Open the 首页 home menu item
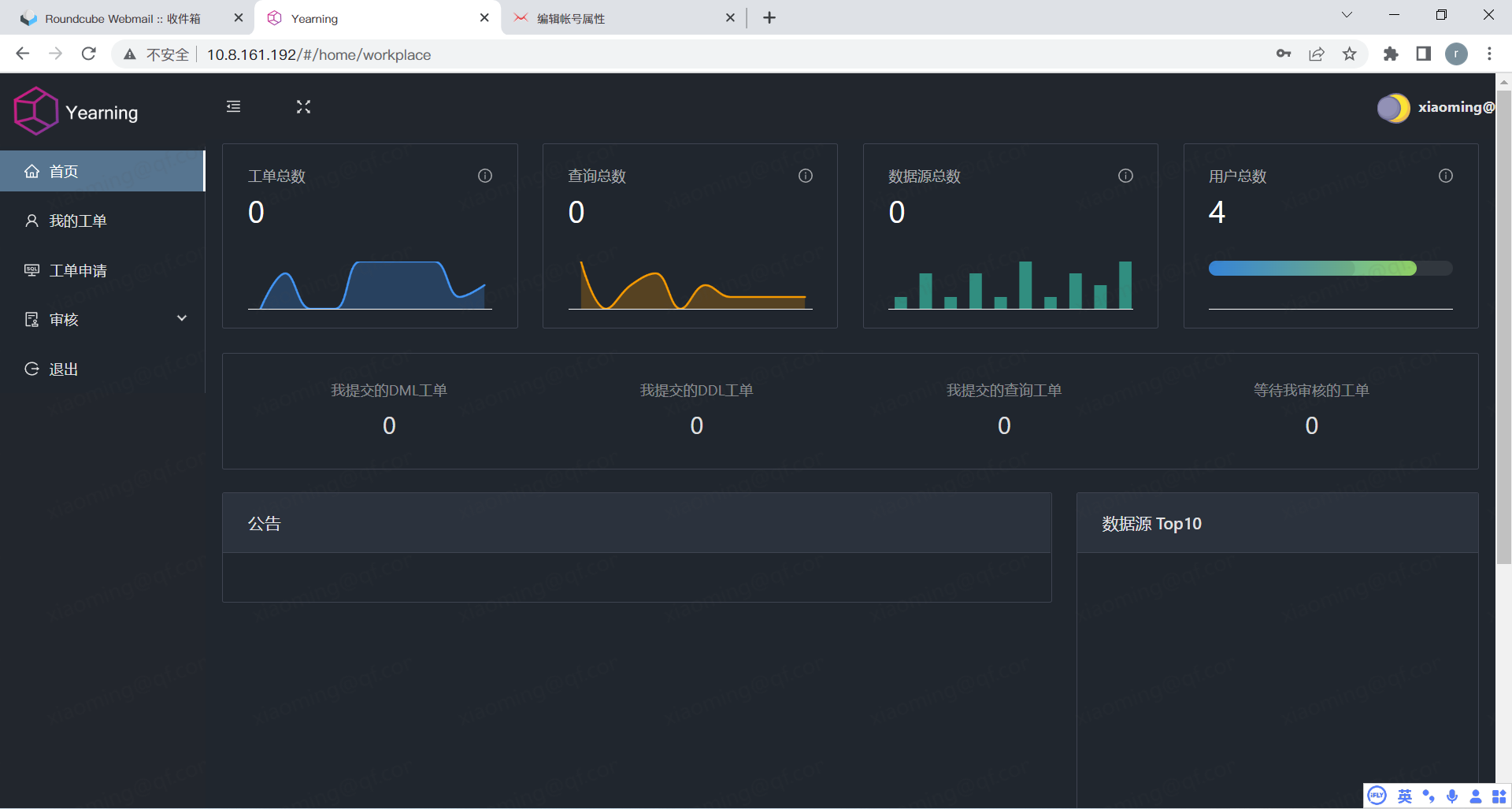 [102, 171]
